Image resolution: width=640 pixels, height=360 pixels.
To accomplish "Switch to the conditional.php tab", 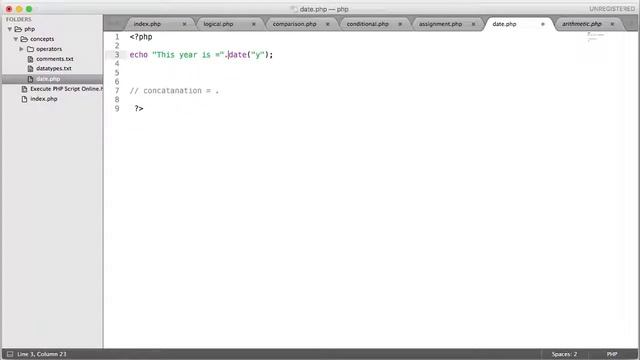I will pyautogui.click(x=367, y=24).
